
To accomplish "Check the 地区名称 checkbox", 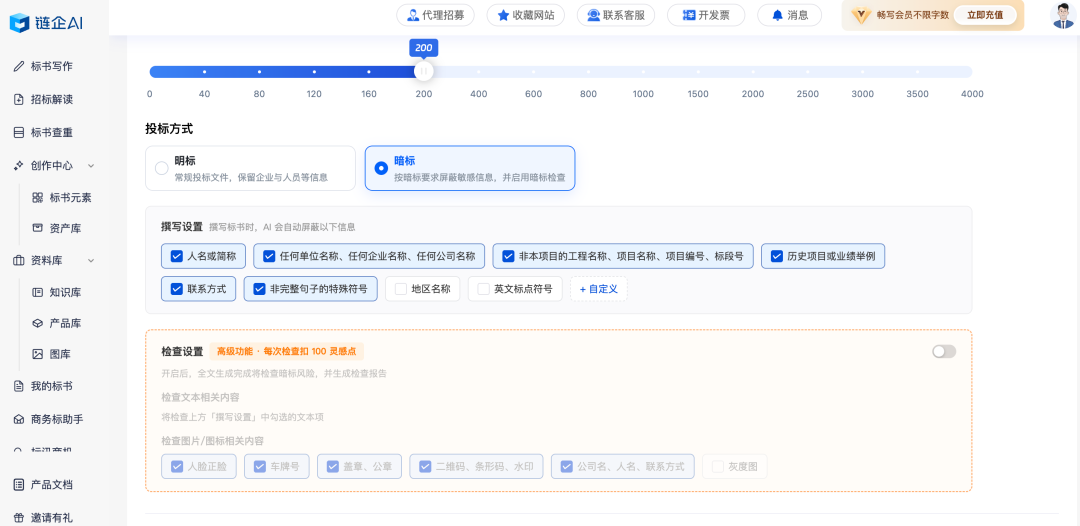I will pos(400,289).
